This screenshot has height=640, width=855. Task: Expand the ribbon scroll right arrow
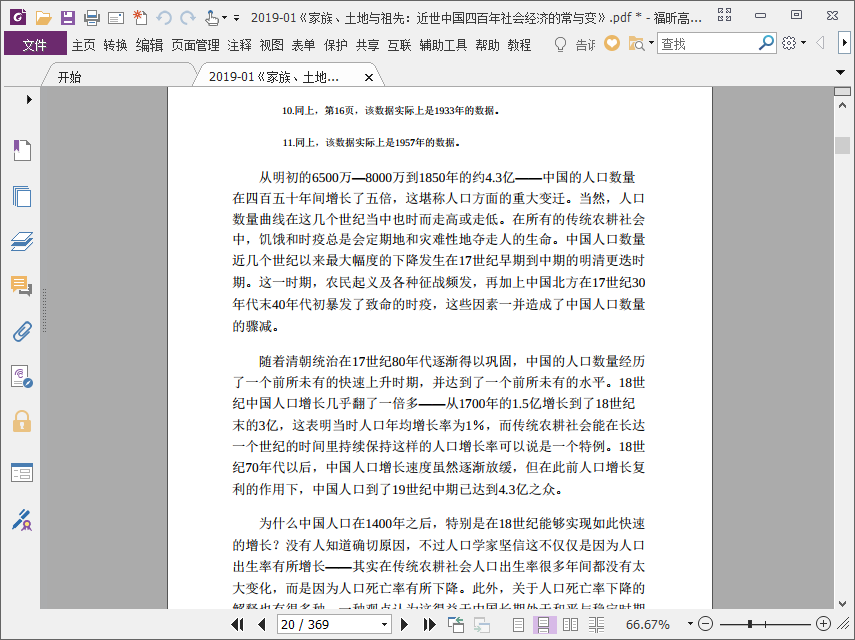[x=844, y=43]
